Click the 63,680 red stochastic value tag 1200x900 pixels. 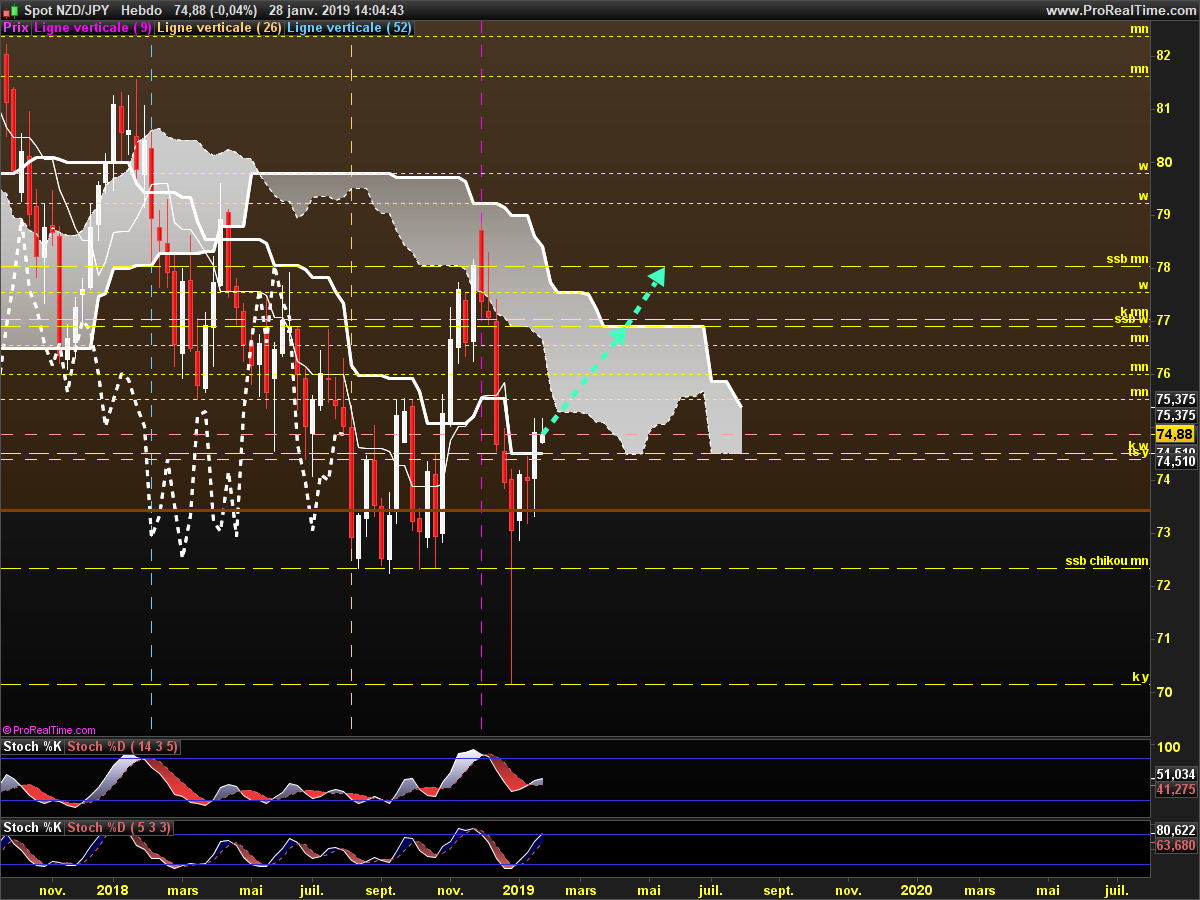pos(1175,845)
